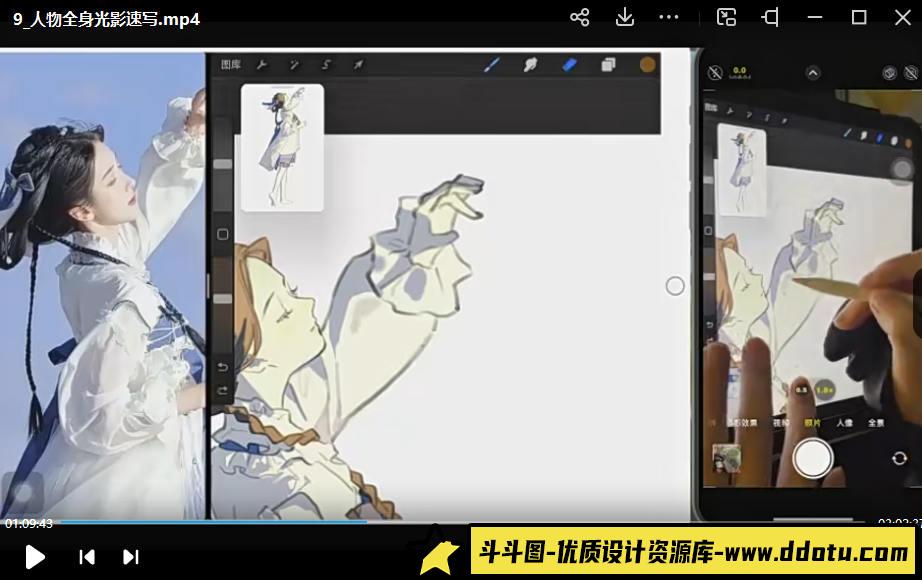
Task: Activate the Eraser tool
Action: pyautogui.click(x=569, y=63)
